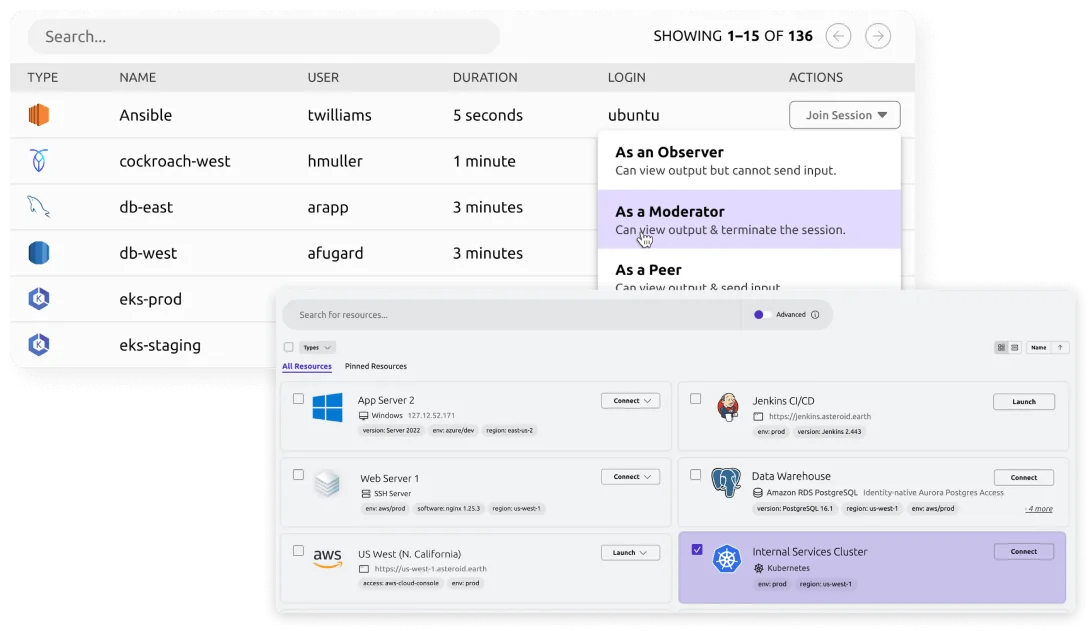Click the AWS logo for US West
Screen dimensions: 1090x631
pos(327,558)
